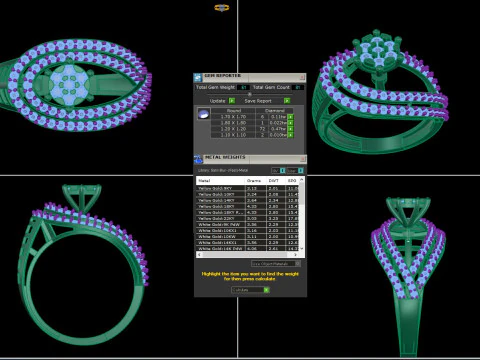Viewport: 480px width, 360px height.
Task: Click the green Save Report button
Action: [x=286, y=101]
